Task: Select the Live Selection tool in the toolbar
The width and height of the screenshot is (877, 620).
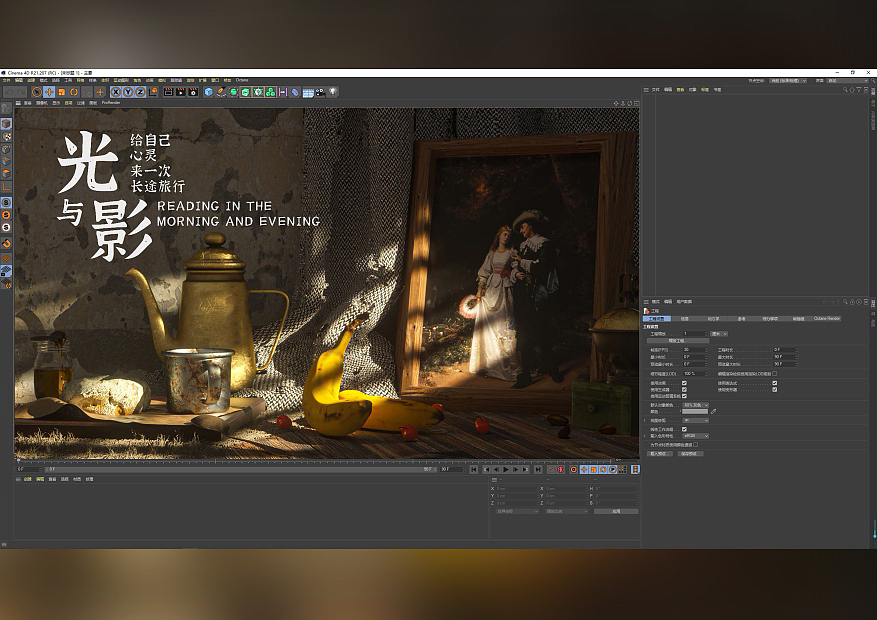Action: coord(38,90)
